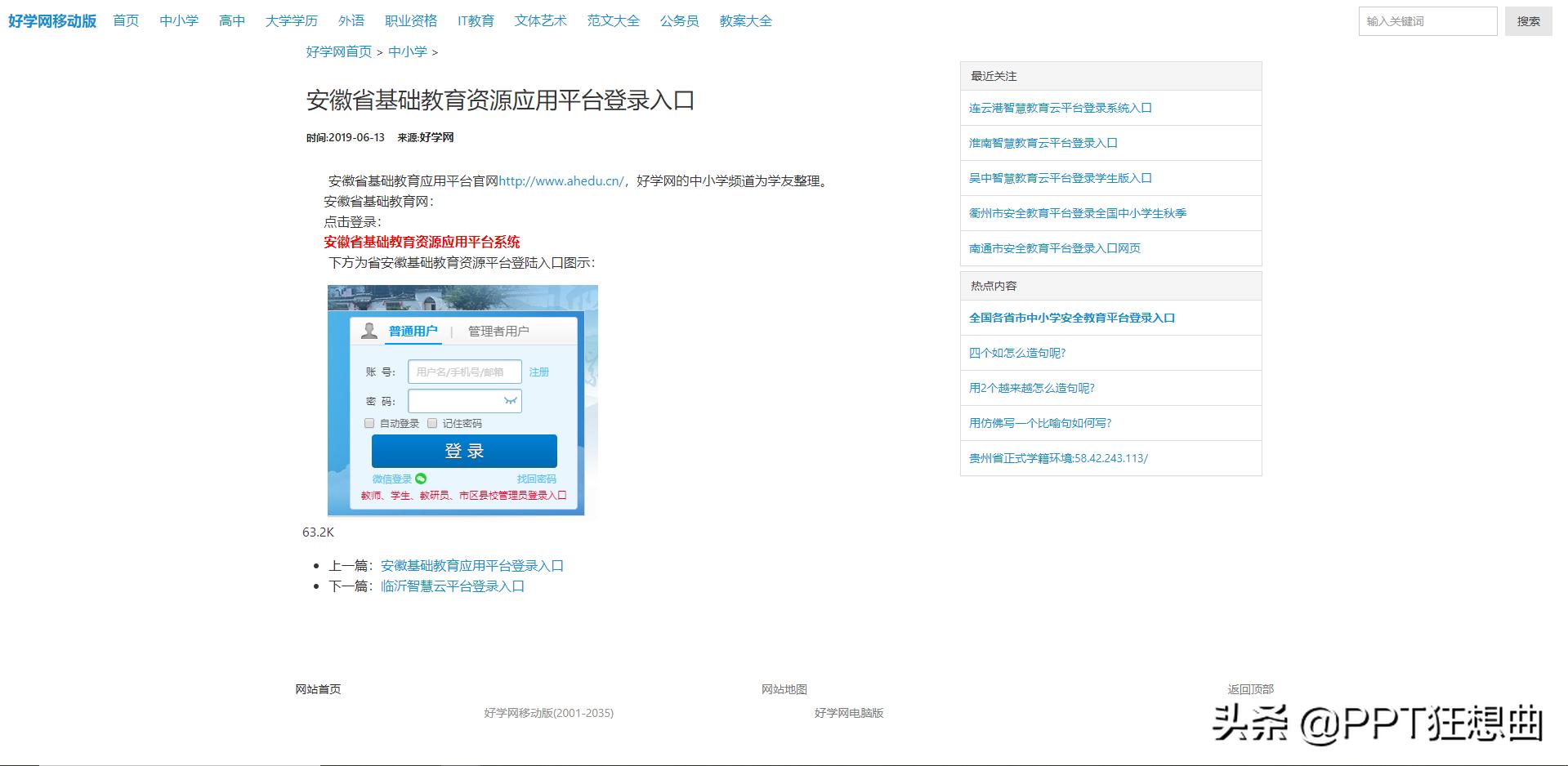Switch to the 管理者用户 tab

click(497, 331)
